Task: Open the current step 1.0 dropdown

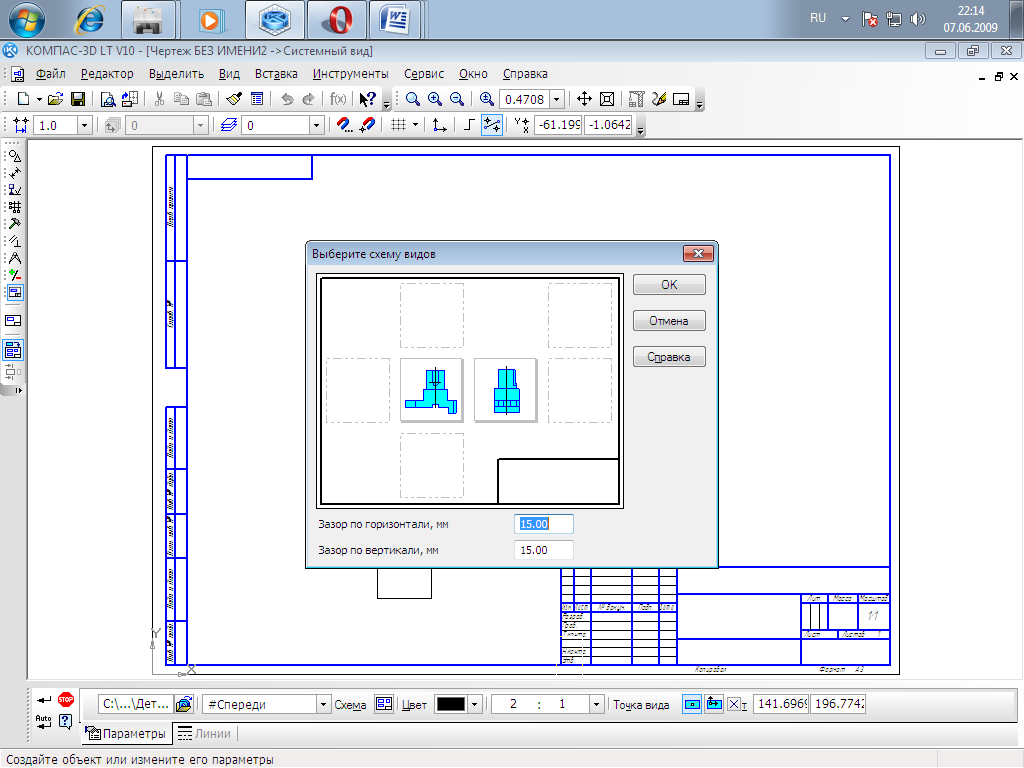Action: 84,125
